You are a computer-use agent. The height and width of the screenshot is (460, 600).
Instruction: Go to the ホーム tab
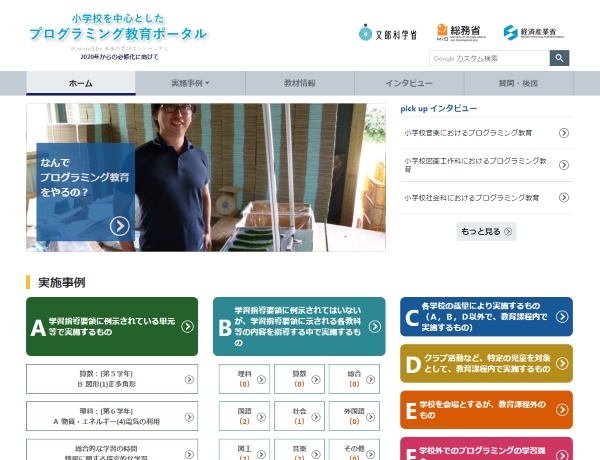[80, 83]
